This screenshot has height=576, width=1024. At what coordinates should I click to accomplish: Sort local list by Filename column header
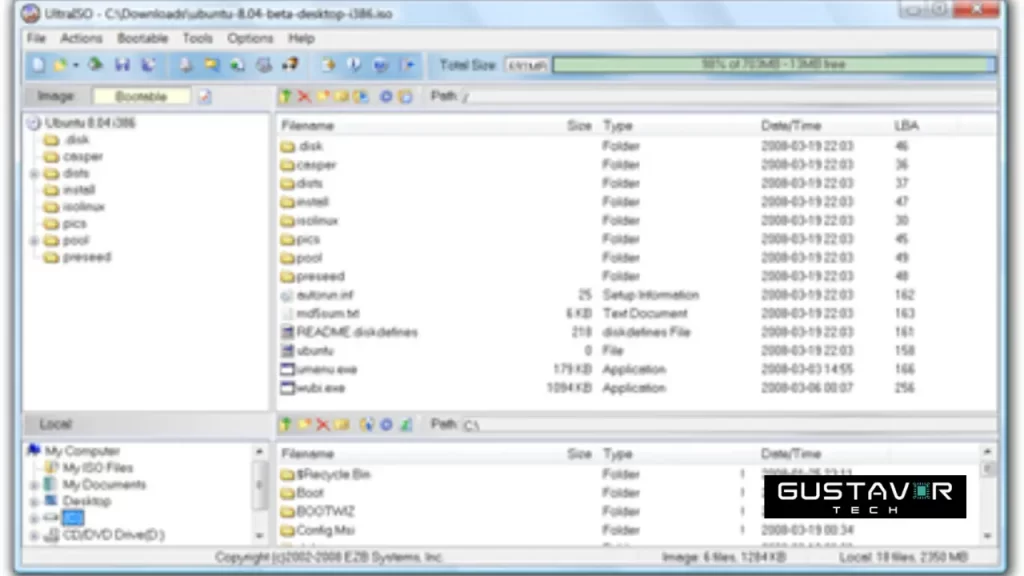[x=308, y=454]
